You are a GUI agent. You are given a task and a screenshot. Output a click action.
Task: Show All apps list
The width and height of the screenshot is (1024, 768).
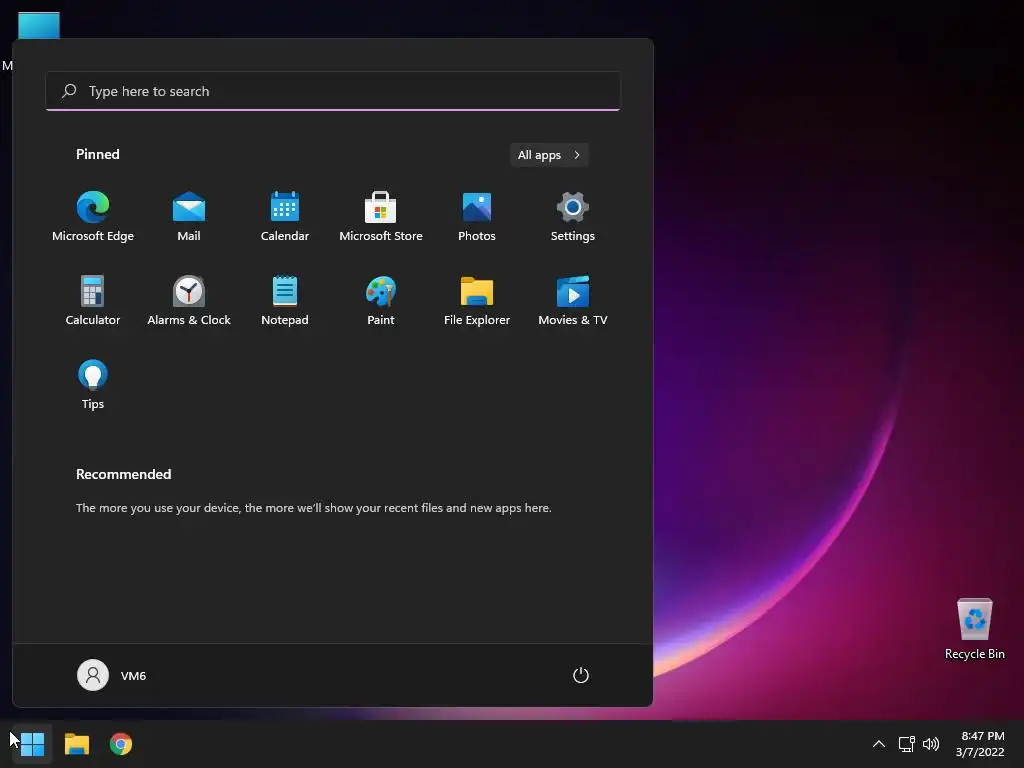coord(549,155)
